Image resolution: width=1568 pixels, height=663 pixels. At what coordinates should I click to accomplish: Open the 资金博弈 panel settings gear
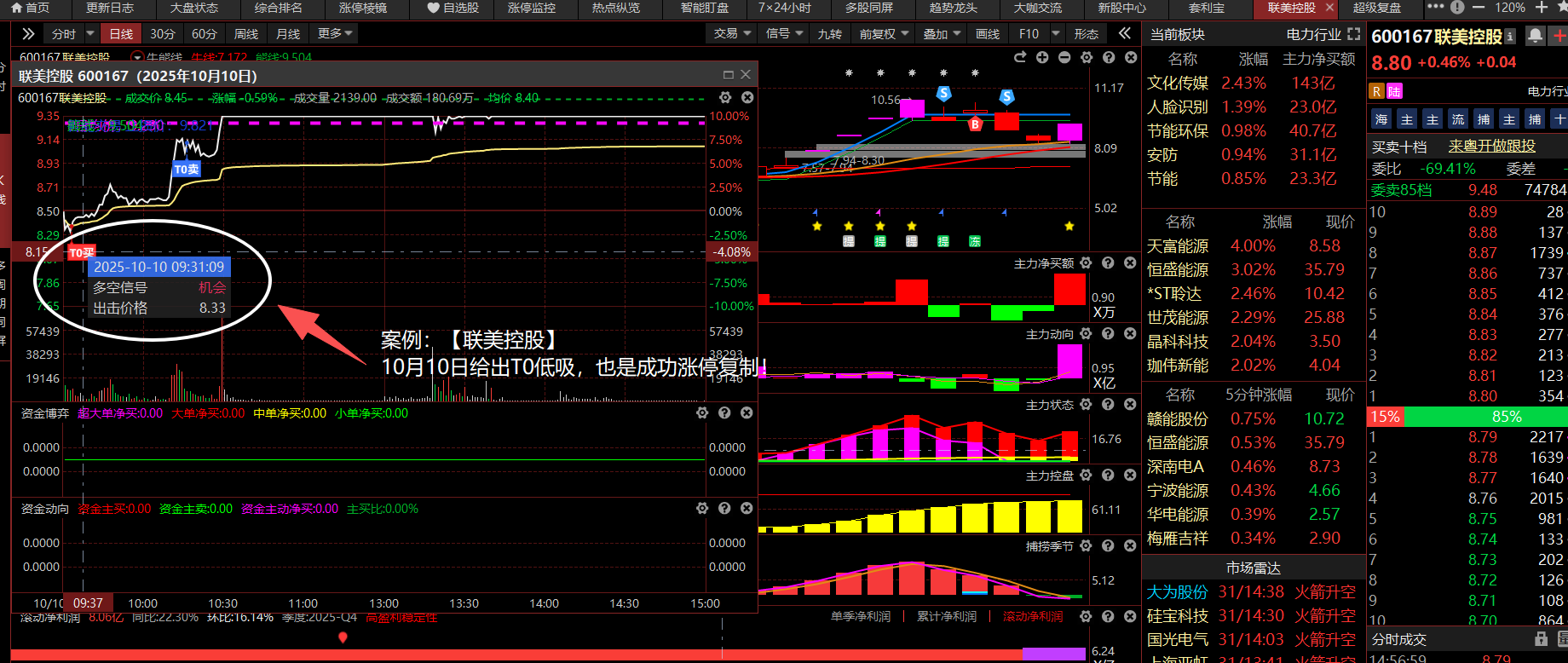[x=702, y=412]
